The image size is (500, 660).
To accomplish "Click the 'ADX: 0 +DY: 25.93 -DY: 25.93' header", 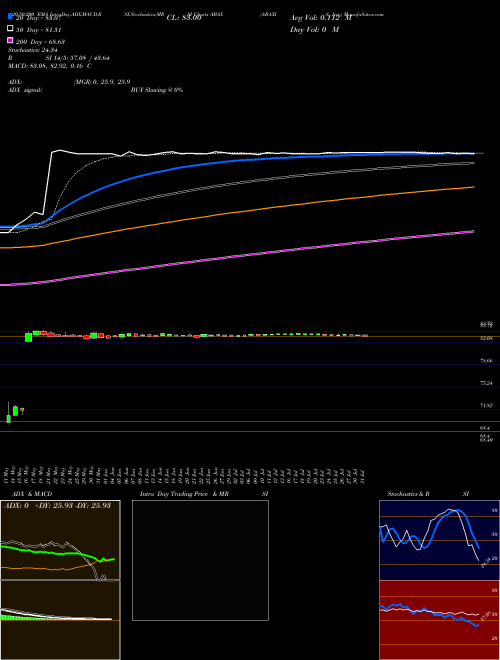I will pos(57,506).
